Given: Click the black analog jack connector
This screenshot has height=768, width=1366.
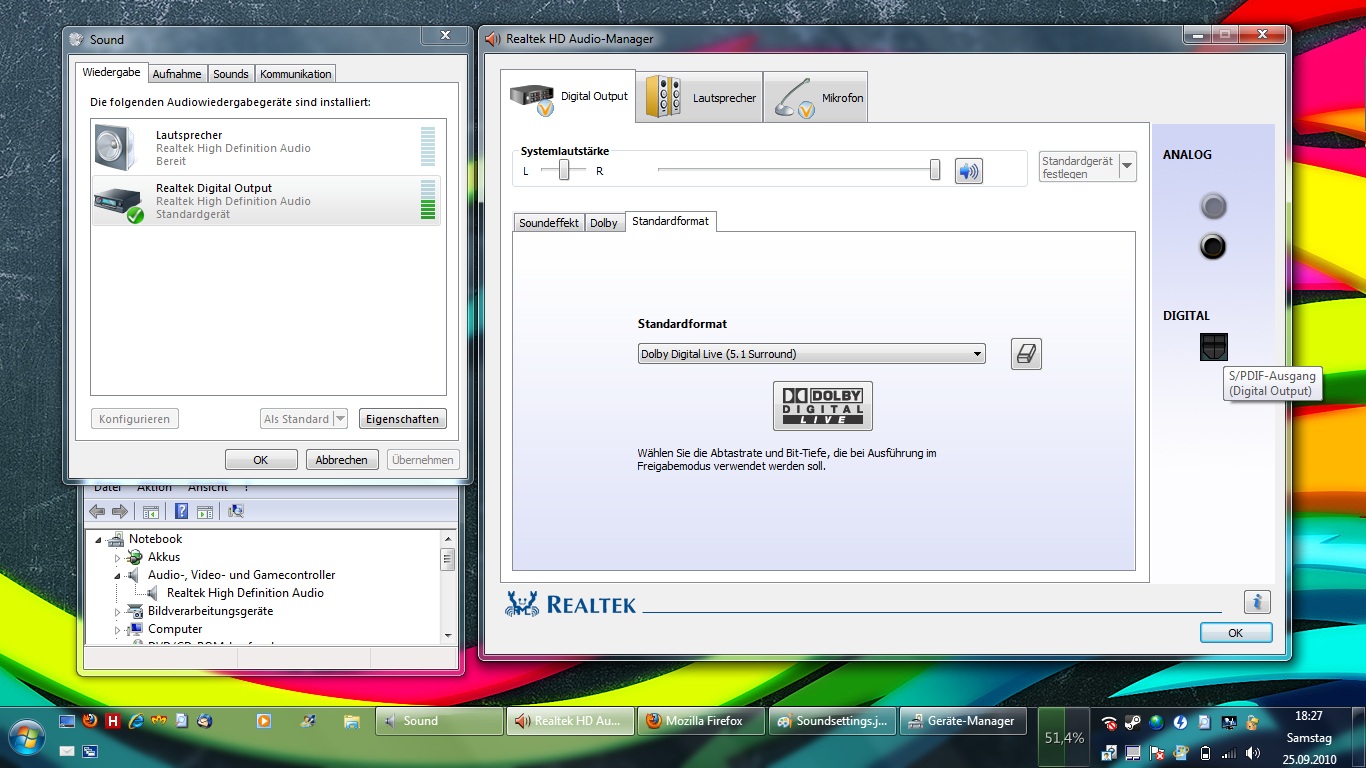Looking at the screenshot, I should coord(1213,246).
